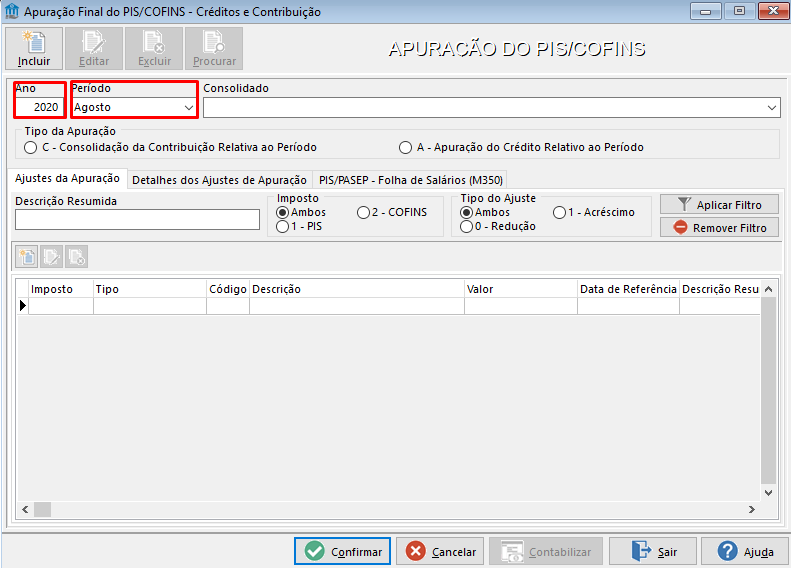Click the Confirmar button

[x=343, y=551]
